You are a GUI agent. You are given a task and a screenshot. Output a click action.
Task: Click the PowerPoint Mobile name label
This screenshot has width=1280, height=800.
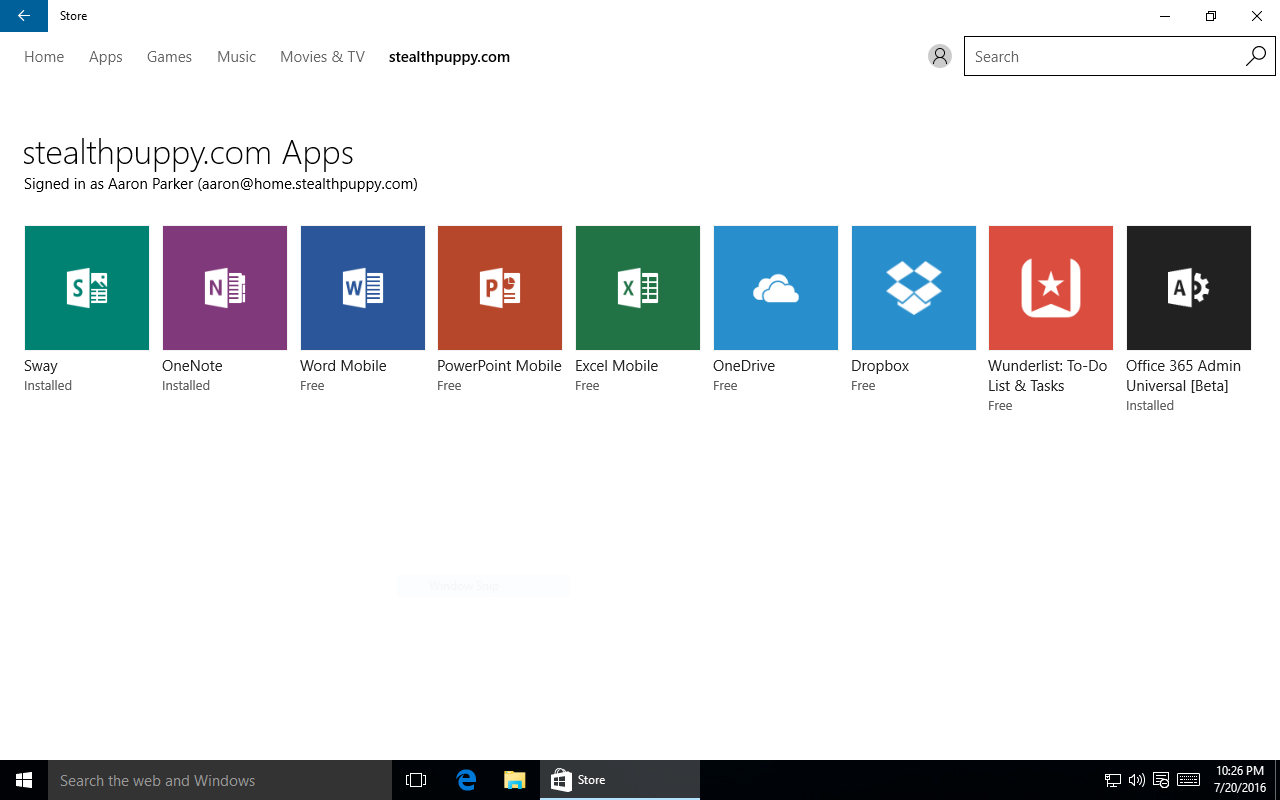499,366
